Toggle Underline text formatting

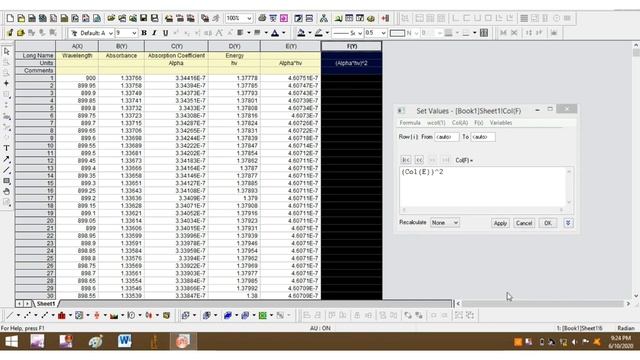[x=165, y=33]
